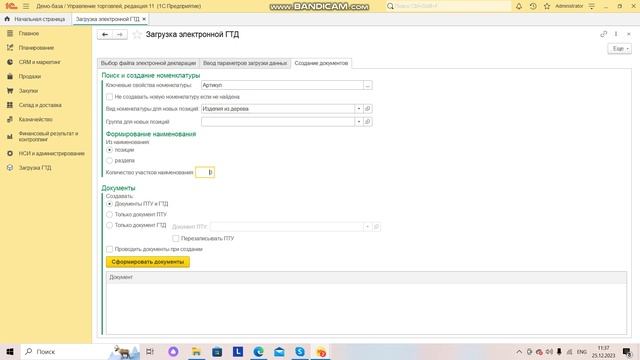Switch to Выбор файла электронной декларации tab
The width and height of the screenshot is (640, 360).
(149, 63)
